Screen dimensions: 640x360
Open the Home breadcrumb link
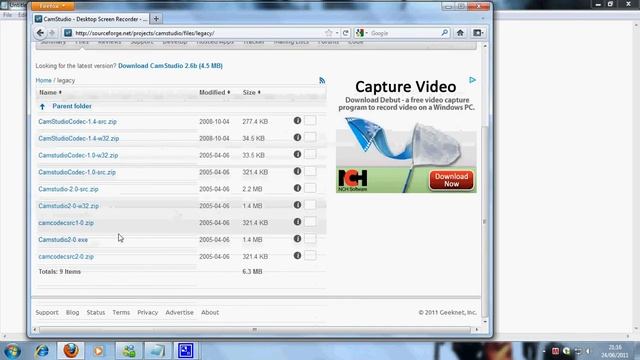click(x=43, y=80)
